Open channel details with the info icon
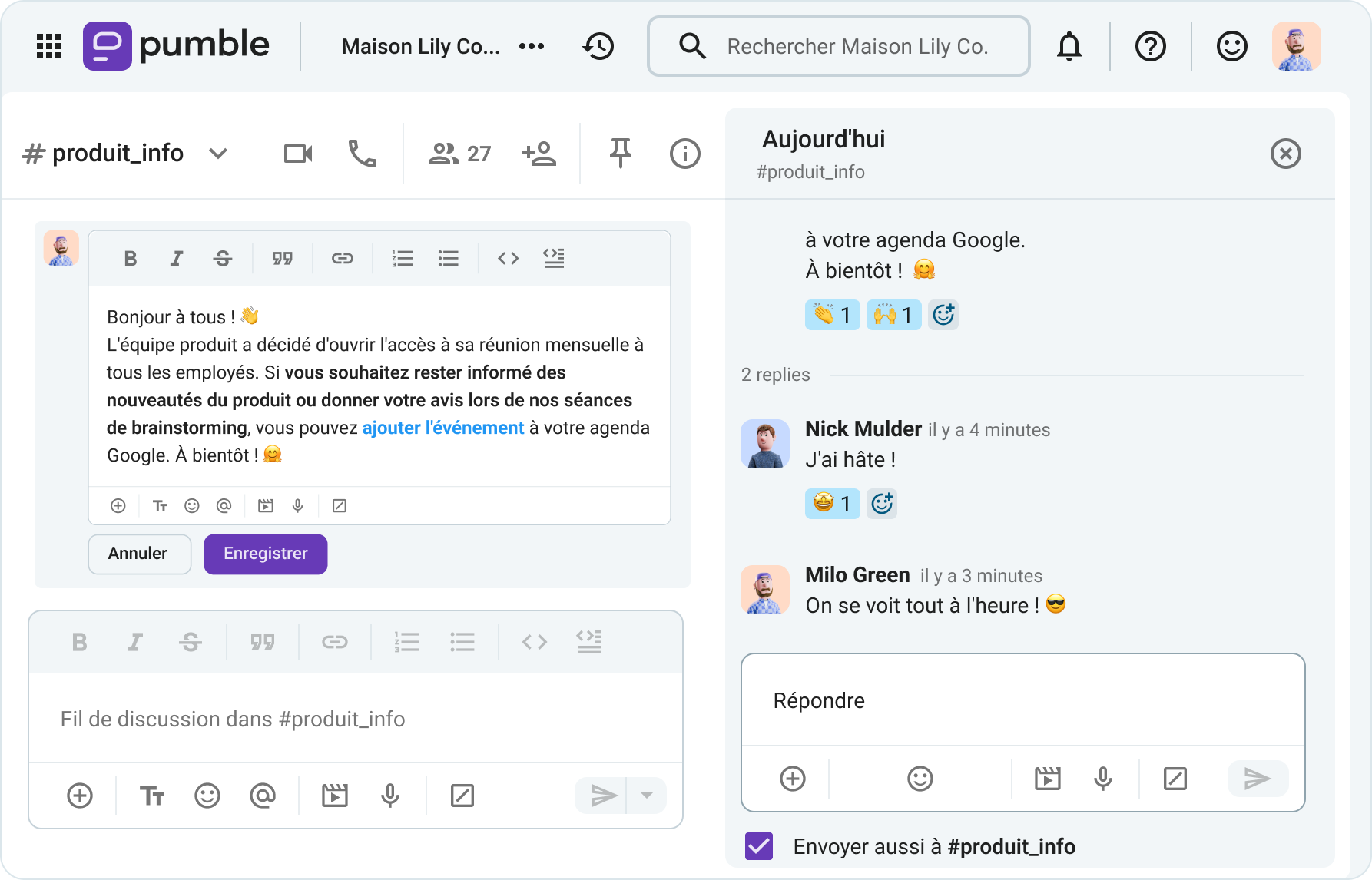Image resolution: width=1372 pixels, height=880 pixels. click(684, 153)
